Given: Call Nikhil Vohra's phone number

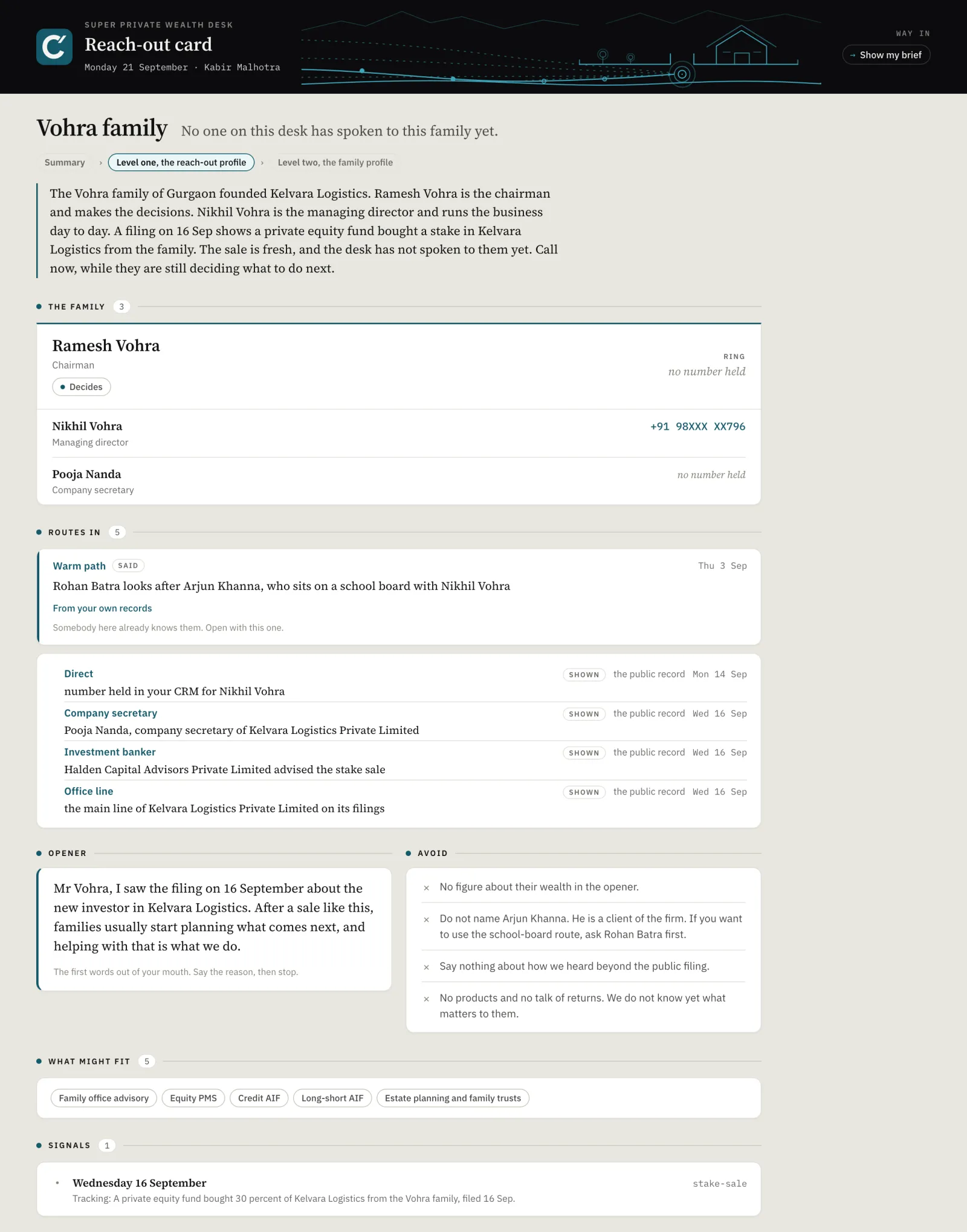Looking at the screenshot, I should click(697, 426).
